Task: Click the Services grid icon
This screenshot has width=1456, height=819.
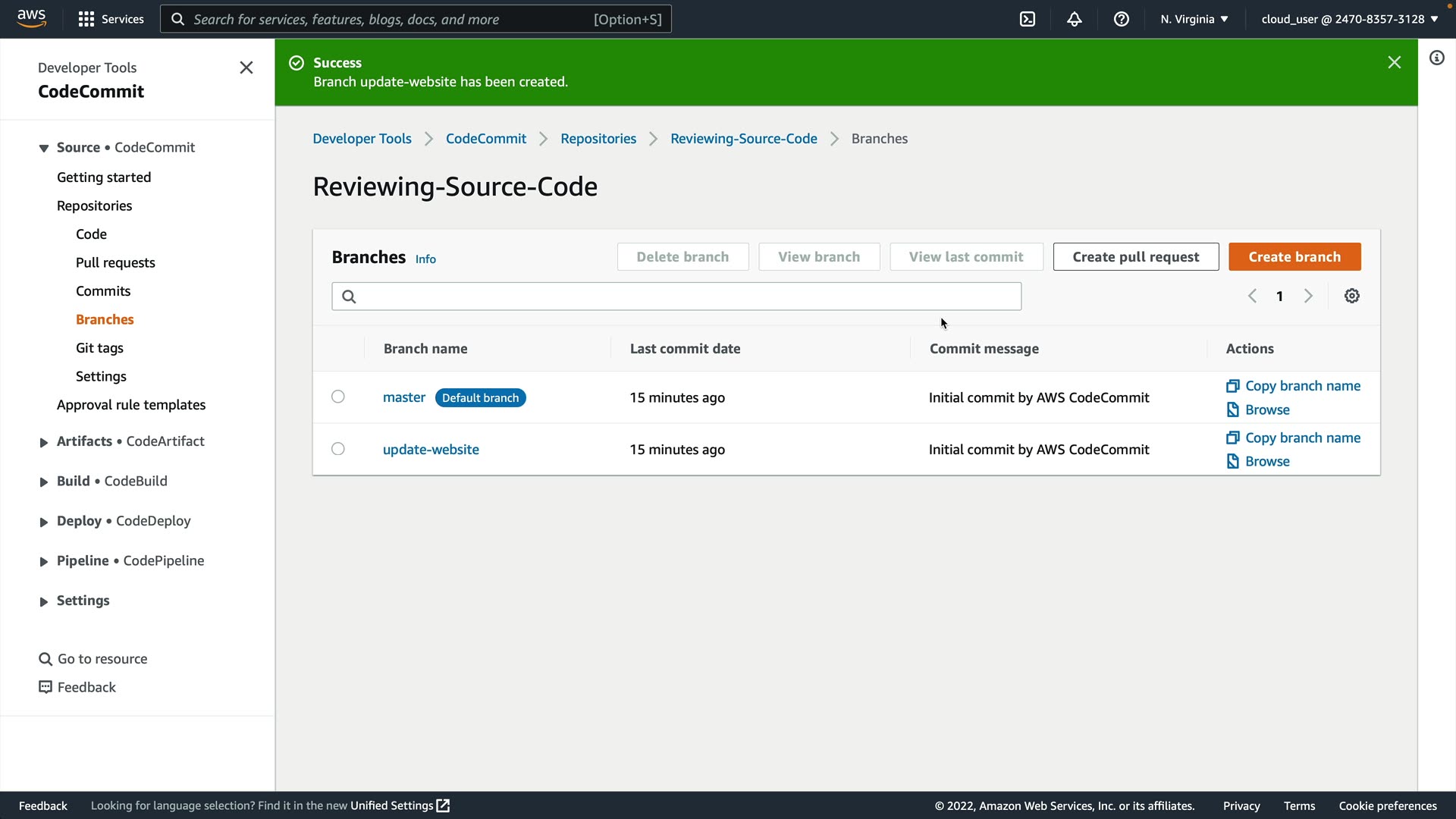Action: [86, 19]
